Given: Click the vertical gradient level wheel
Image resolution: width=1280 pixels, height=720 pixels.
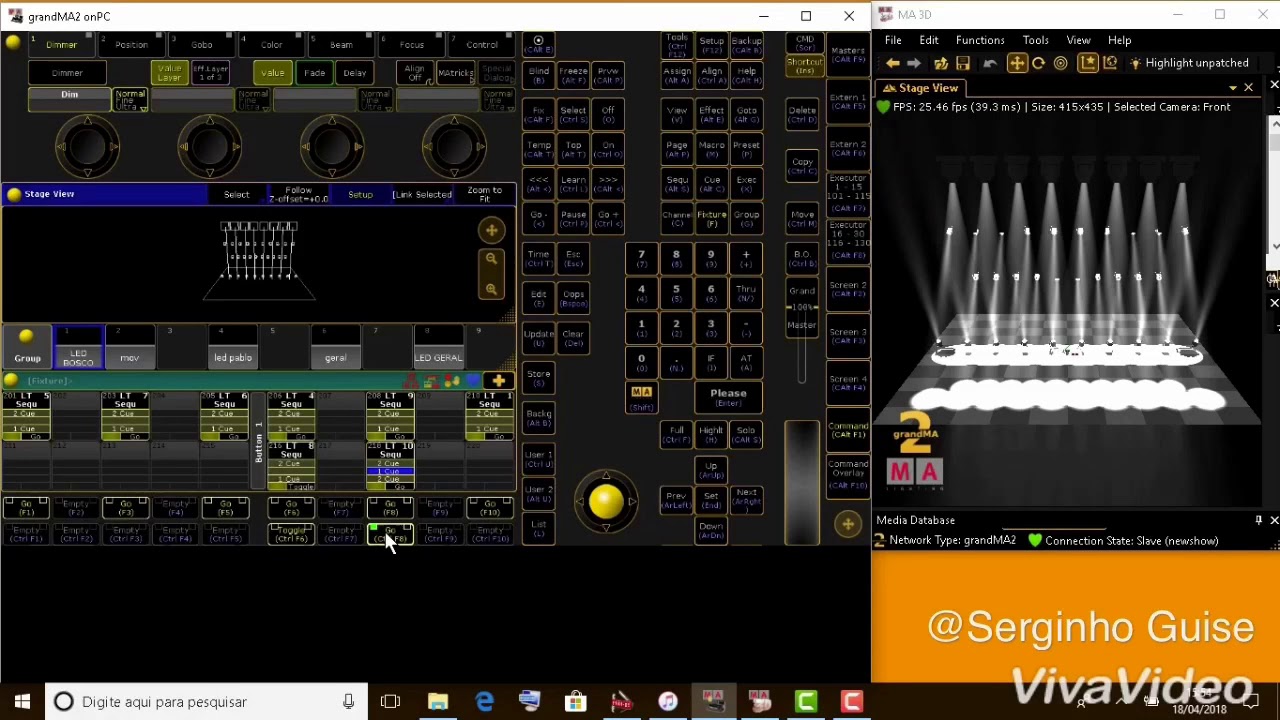Looking at the screenshot, I should pyautogui.click(x=801, y=483).
